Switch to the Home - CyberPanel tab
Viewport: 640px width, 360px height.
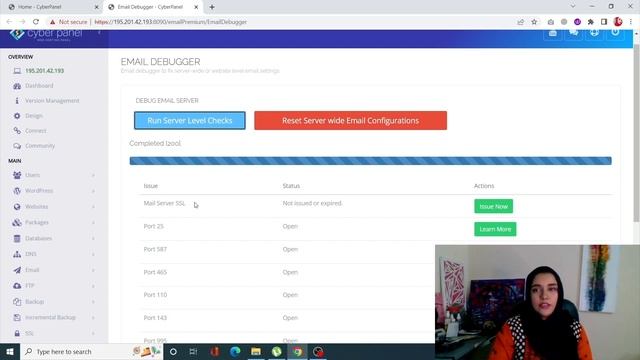pyautogui.click(x=52, y=7)
